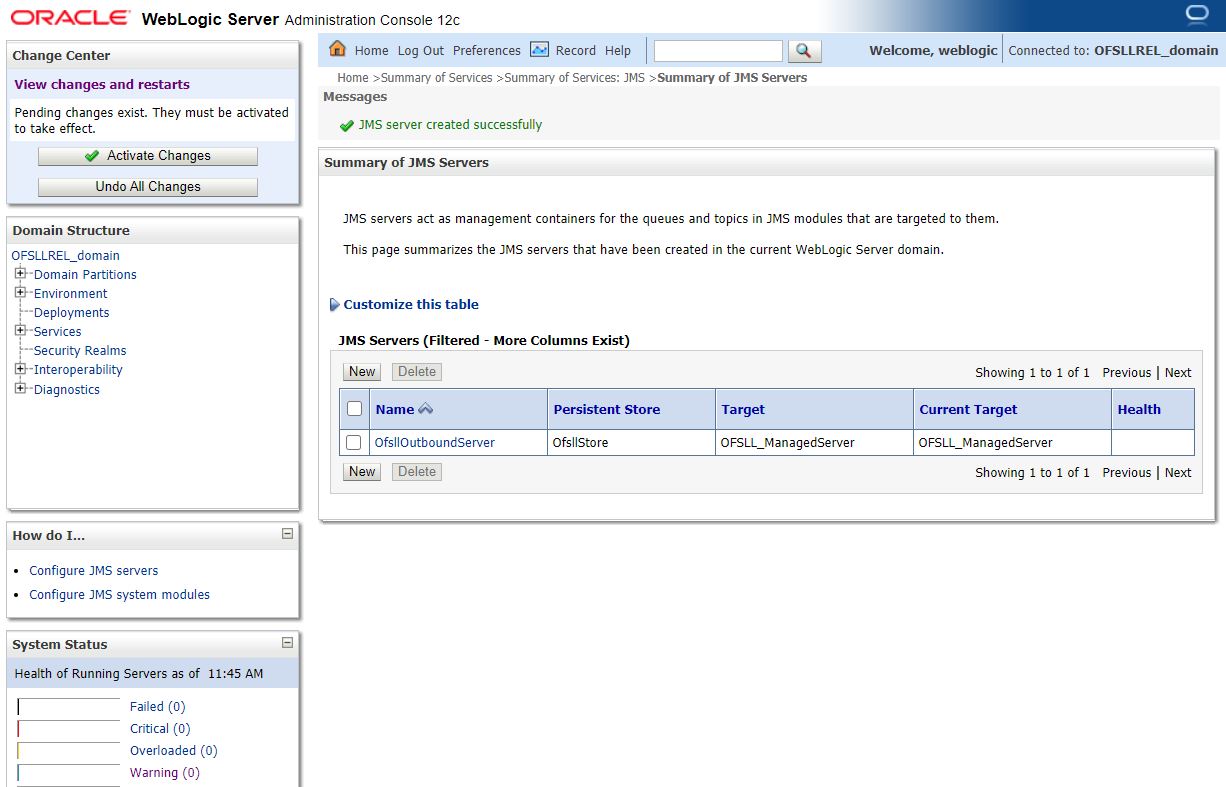Open OFSLLREL_domain in Domain Structure

(x=66, y=256)
